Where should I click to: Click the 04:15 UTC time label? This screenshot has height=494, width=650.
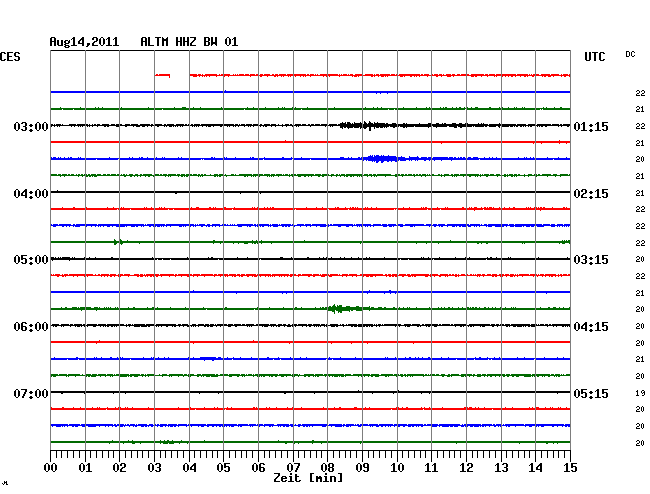click(x=591, y=327)
